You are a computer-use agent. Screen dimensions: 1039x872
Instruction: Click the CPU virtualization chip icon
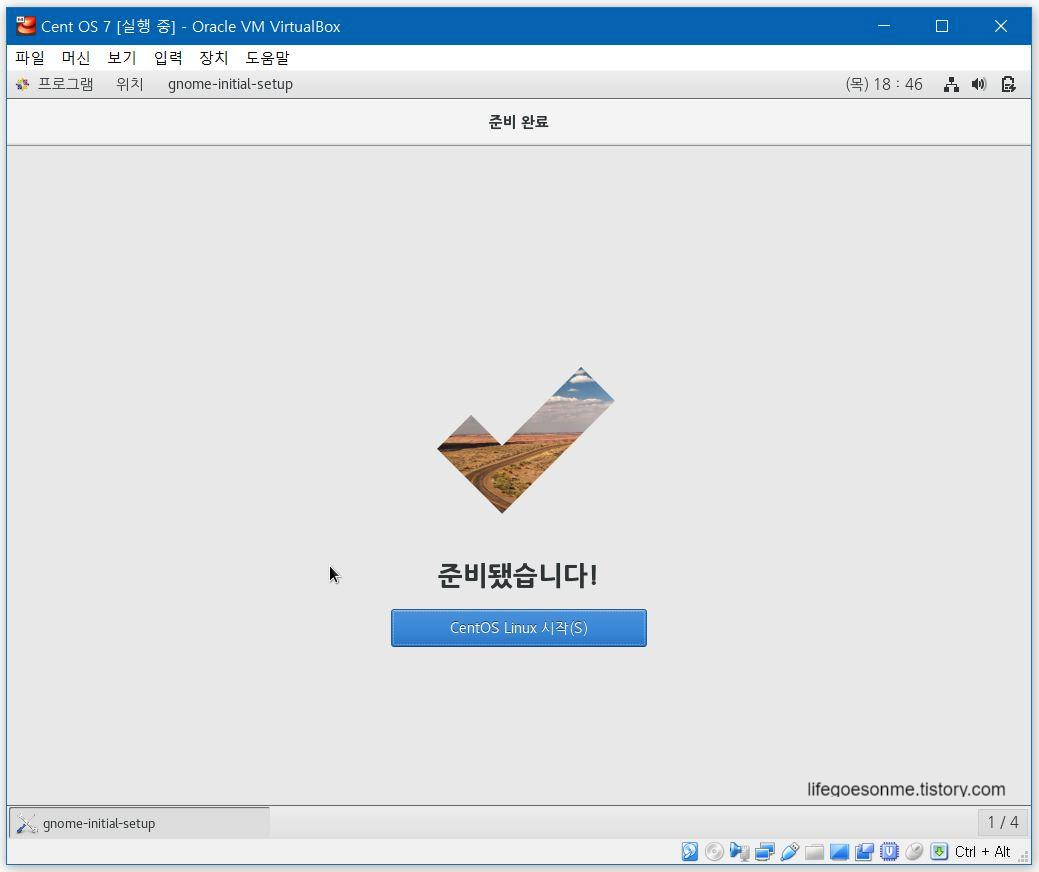coord(889,851)
